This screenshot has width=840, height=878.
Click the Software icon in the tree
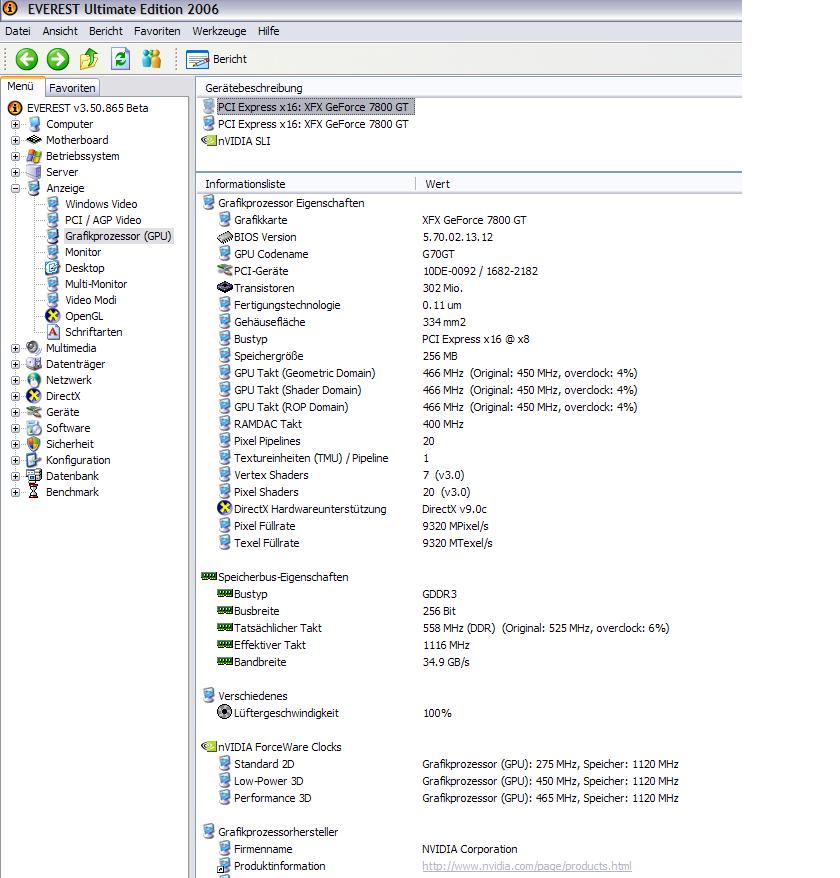pyautogui.click(x=34, y=428)
